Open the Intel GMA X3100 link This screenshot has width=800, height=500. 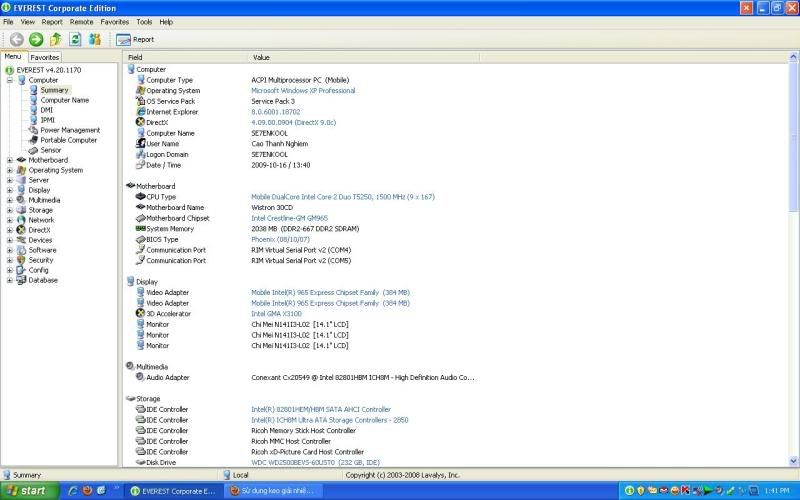(276, 314)
